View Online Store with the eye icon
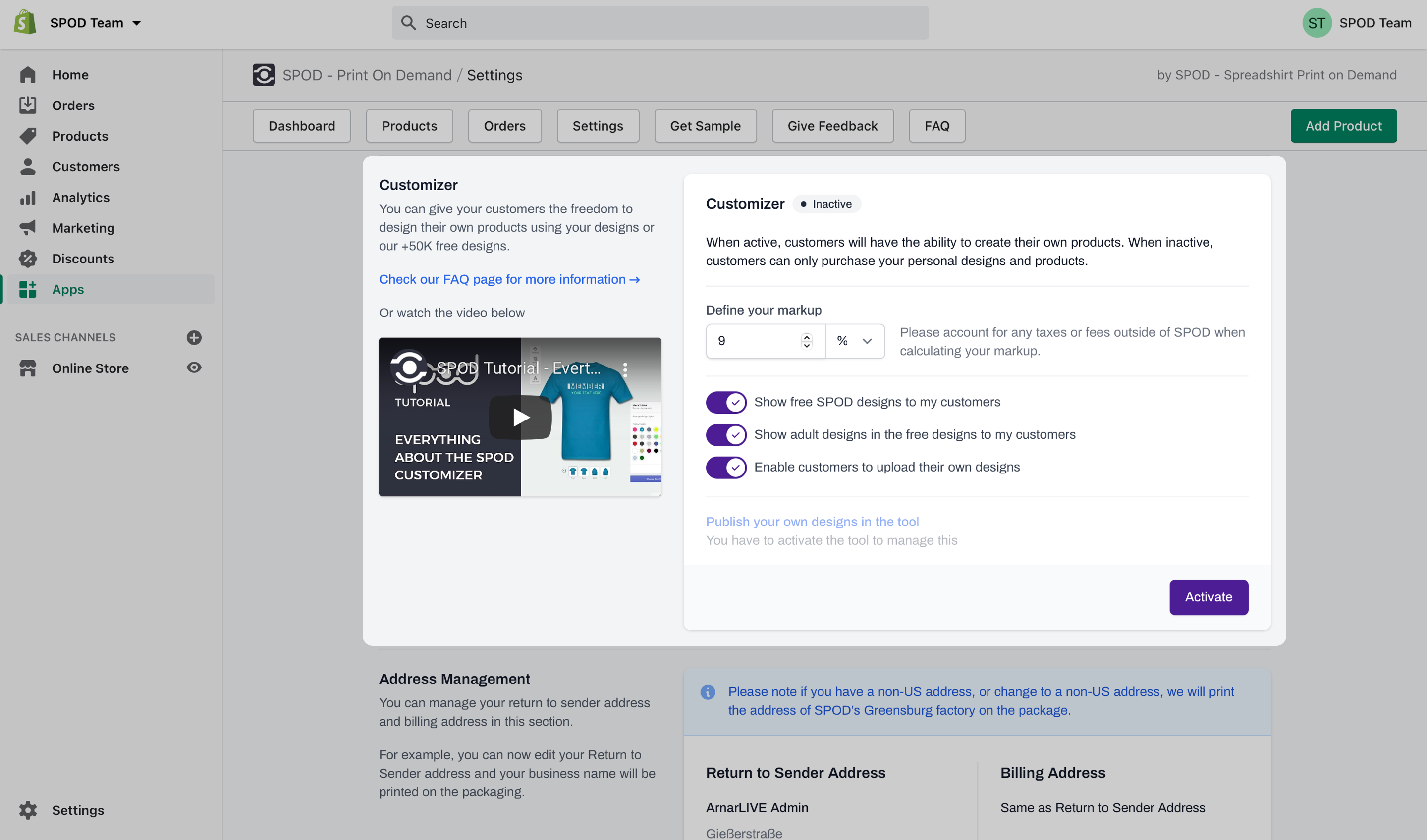Screen dimensions: 1427x840 pyautogui.click(x=194, y=367)
